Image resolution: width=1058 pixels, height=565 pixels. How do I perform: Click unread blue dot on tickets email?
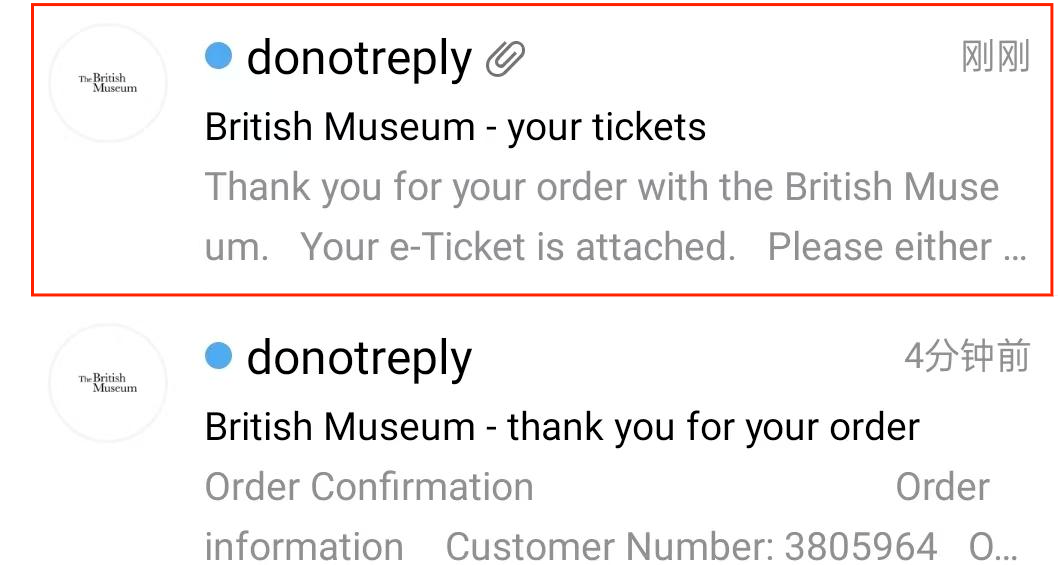[218, 56]
